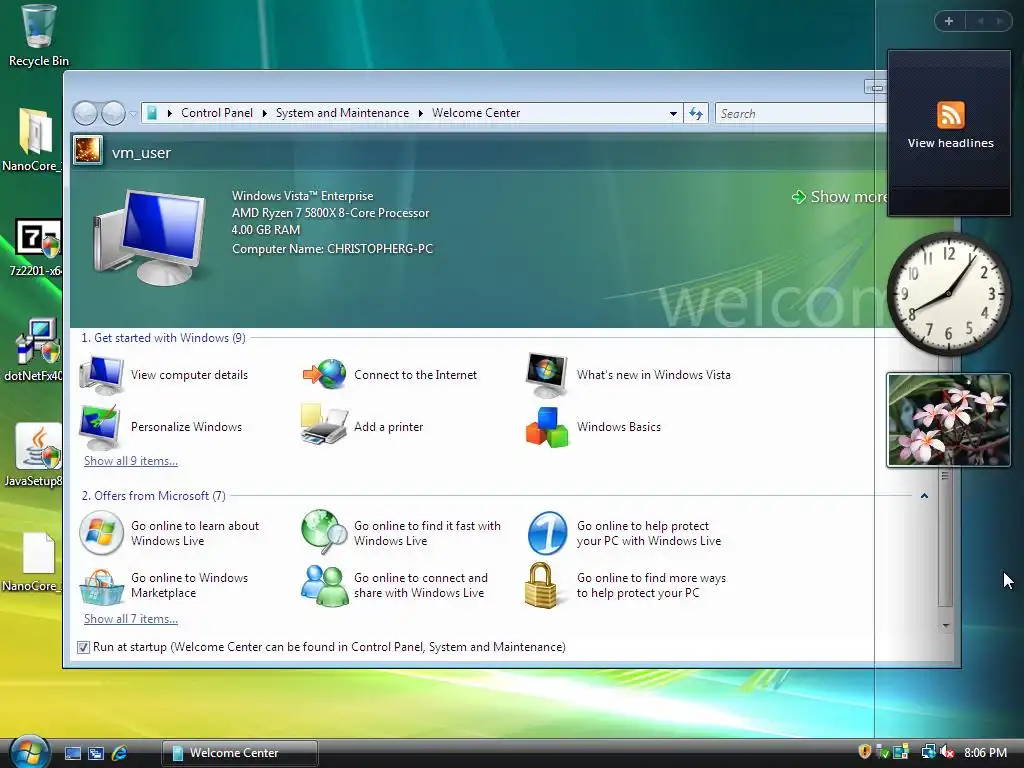
Task: Click the 8:06 PM taskbar clock
Action: point(985,752)
